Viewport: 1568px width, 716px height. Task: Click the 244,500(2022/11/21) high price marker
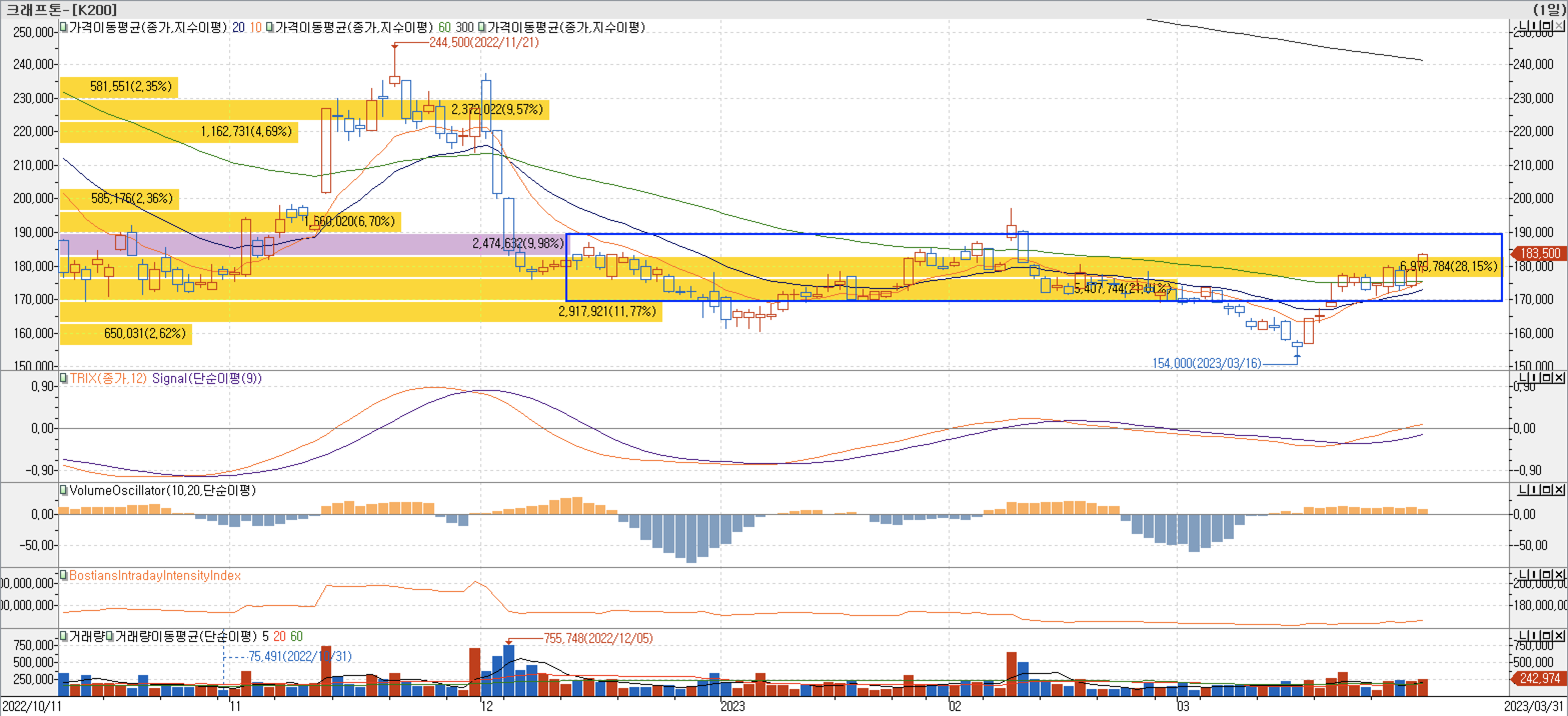coord(484,42)
